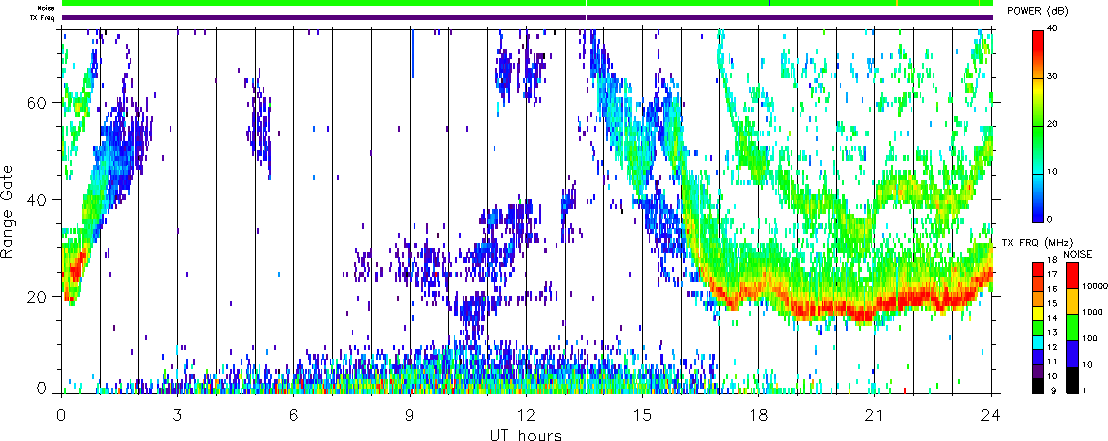The height and width of the screenshot is (441, 1108).
Task: Click the TX FRQ (MHz) legend title
Action: [1037, 243]
